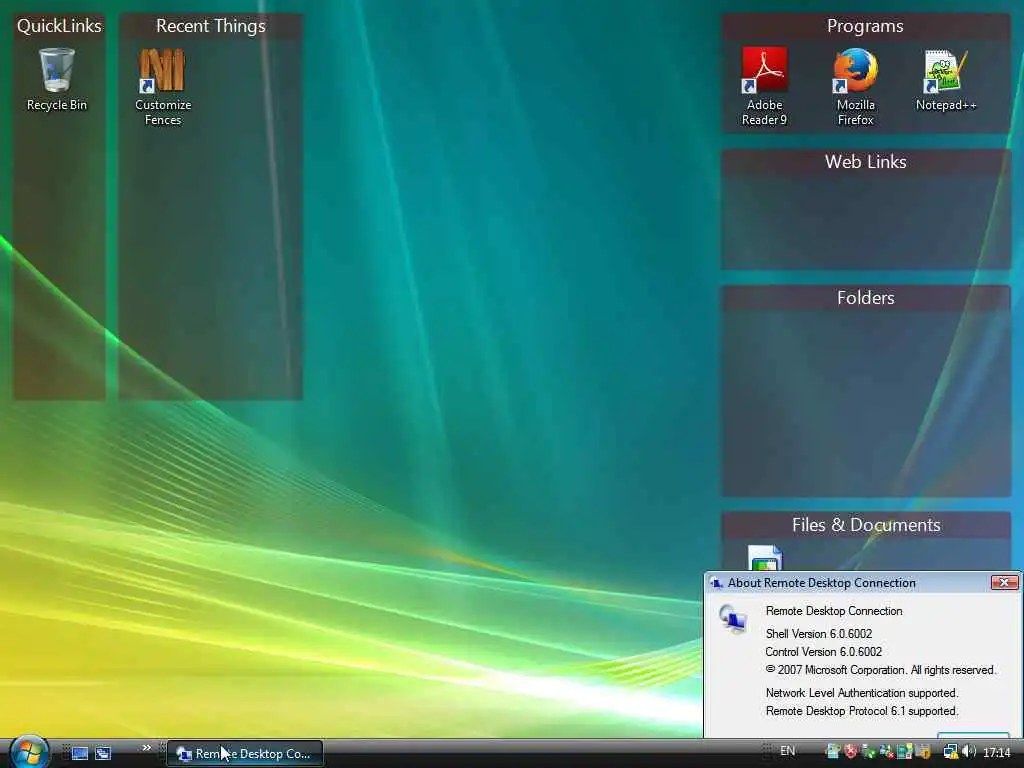Click the Web Links fence title
The height and width of the screenshot is (768, 1024).
coord(865,161)
